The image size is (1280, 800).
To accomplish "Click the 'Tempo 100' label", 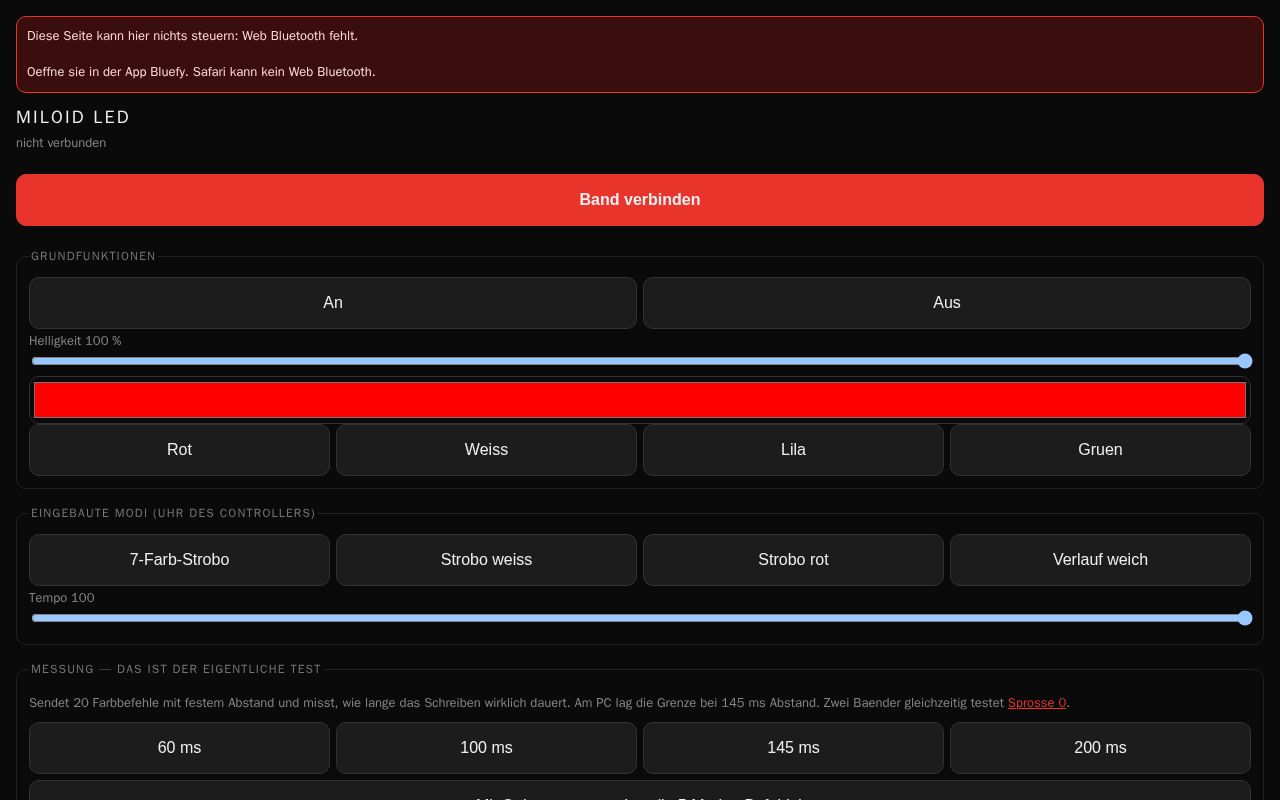I will click(x=62, y=598).
